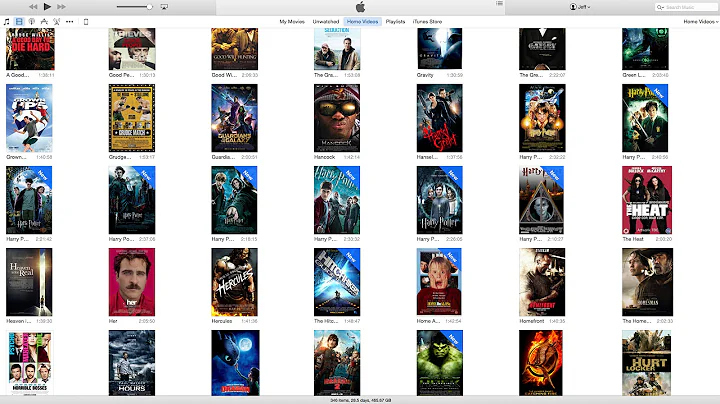Open The Heat movie poster
The width and height of the screenshot is (720, 404).
tap(647, 200)
